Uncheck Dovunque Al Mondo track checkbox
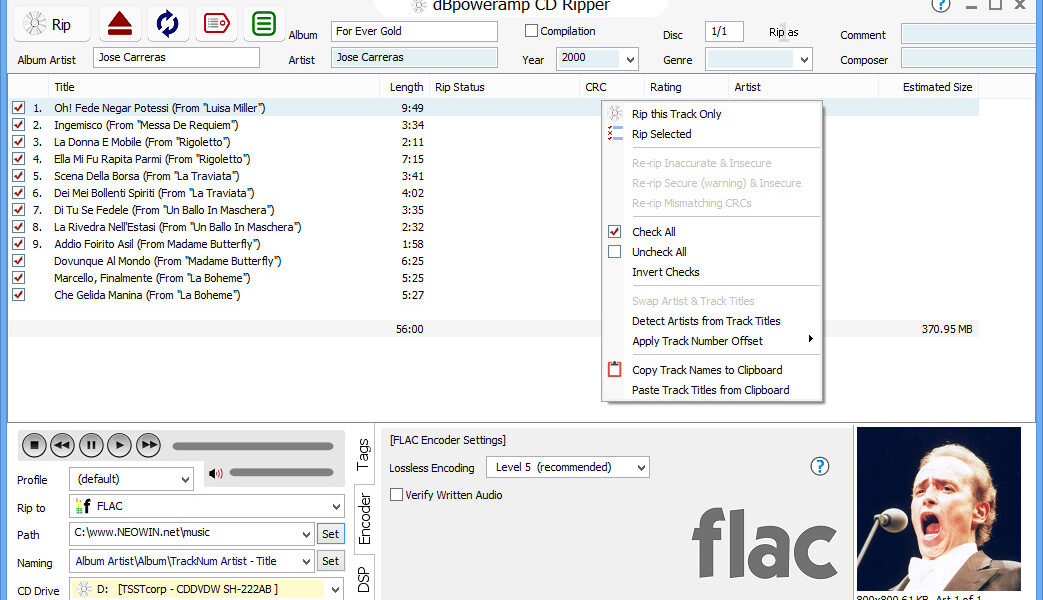 coord(19,261)
